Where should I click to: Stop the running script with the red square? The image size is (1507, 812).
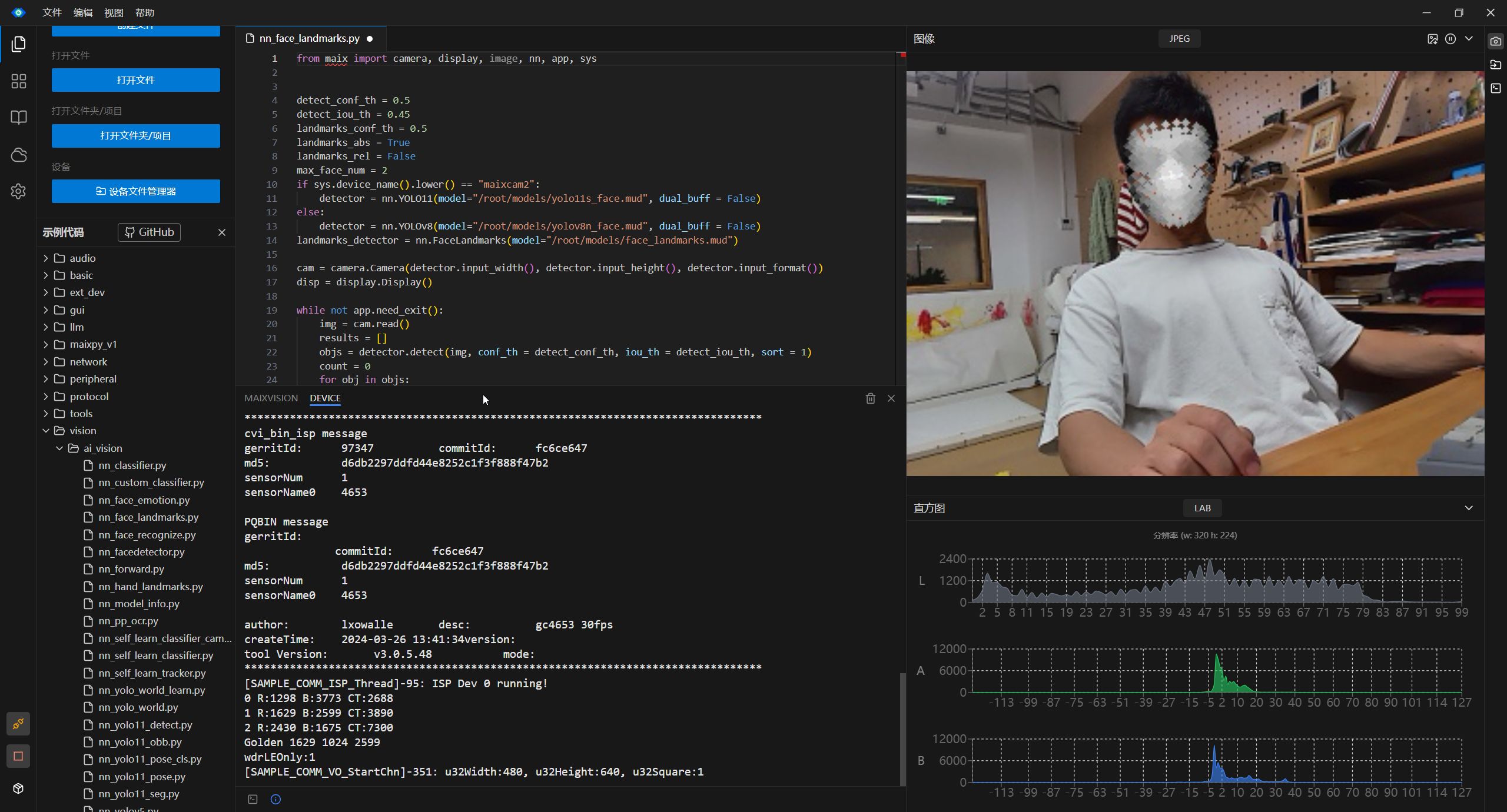18,756
